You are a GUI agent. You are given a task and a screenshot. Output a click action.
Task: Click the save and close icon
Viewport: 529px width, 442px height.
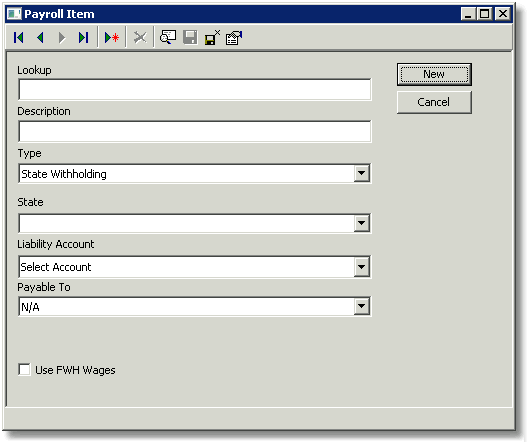pyautogui.click(x=212, y=37)
